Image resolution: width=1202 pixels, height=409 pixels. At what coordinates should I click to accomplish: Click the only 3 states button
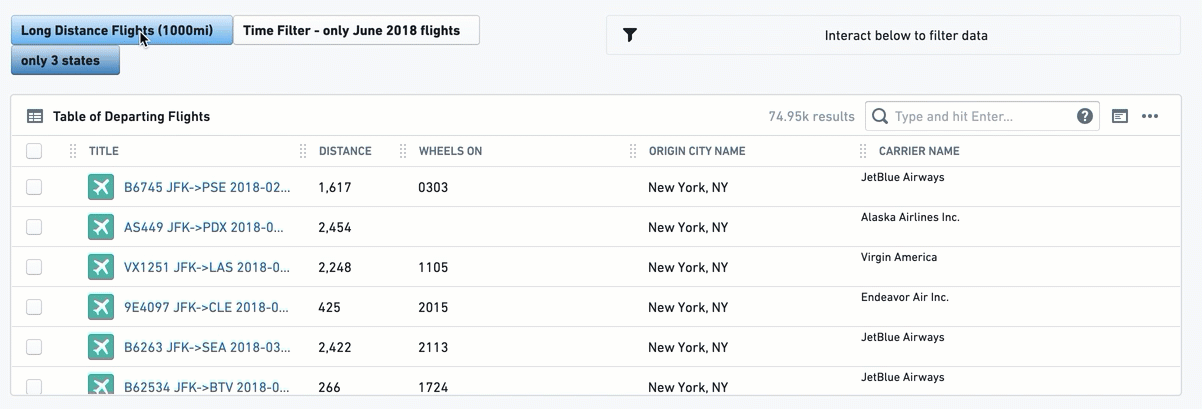66,61
